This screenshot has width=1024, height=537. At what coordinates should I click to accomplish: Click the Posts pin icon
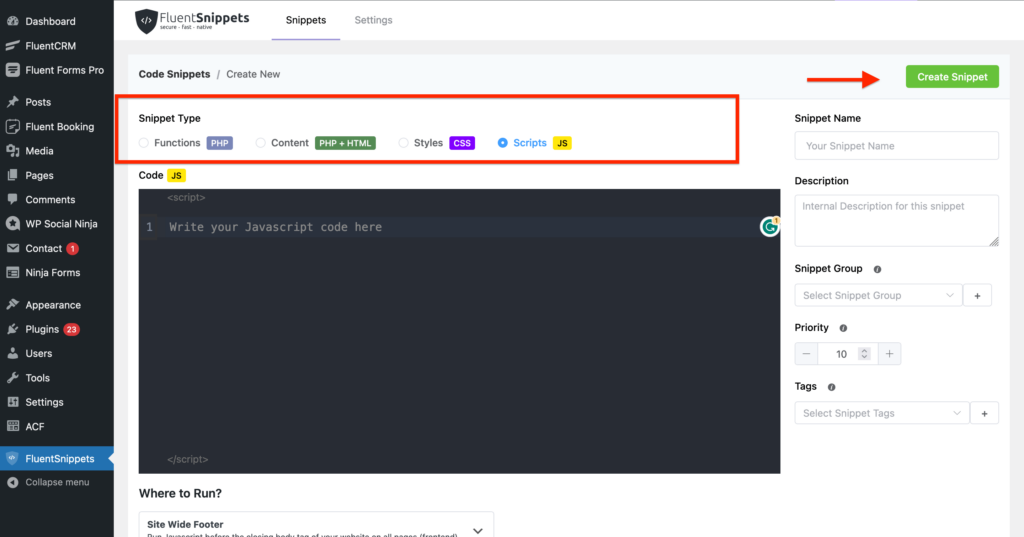point(12,102)
